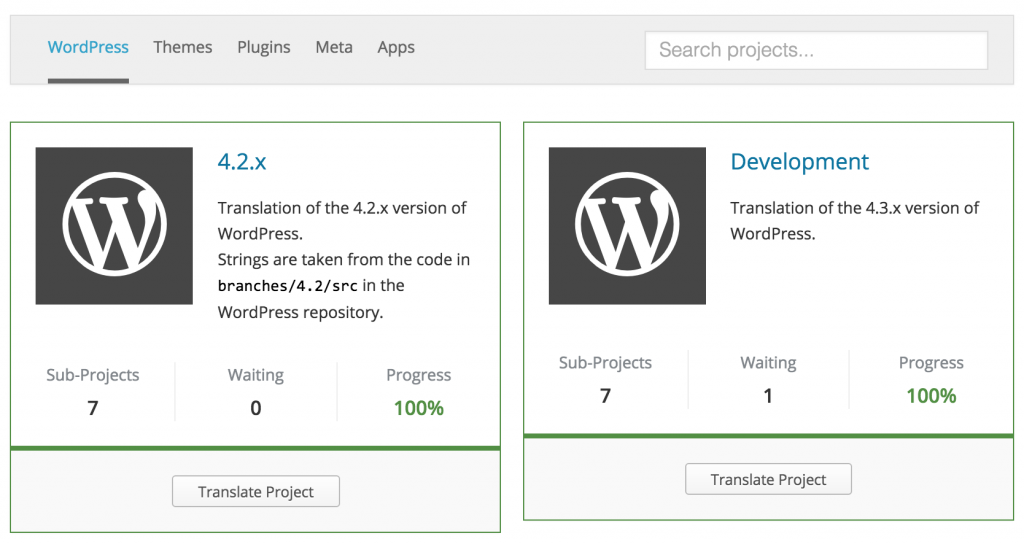Click the green progress bar on the 4.2.x card
The width and height of the screenshot is (1024, 544).
(255, 448)
